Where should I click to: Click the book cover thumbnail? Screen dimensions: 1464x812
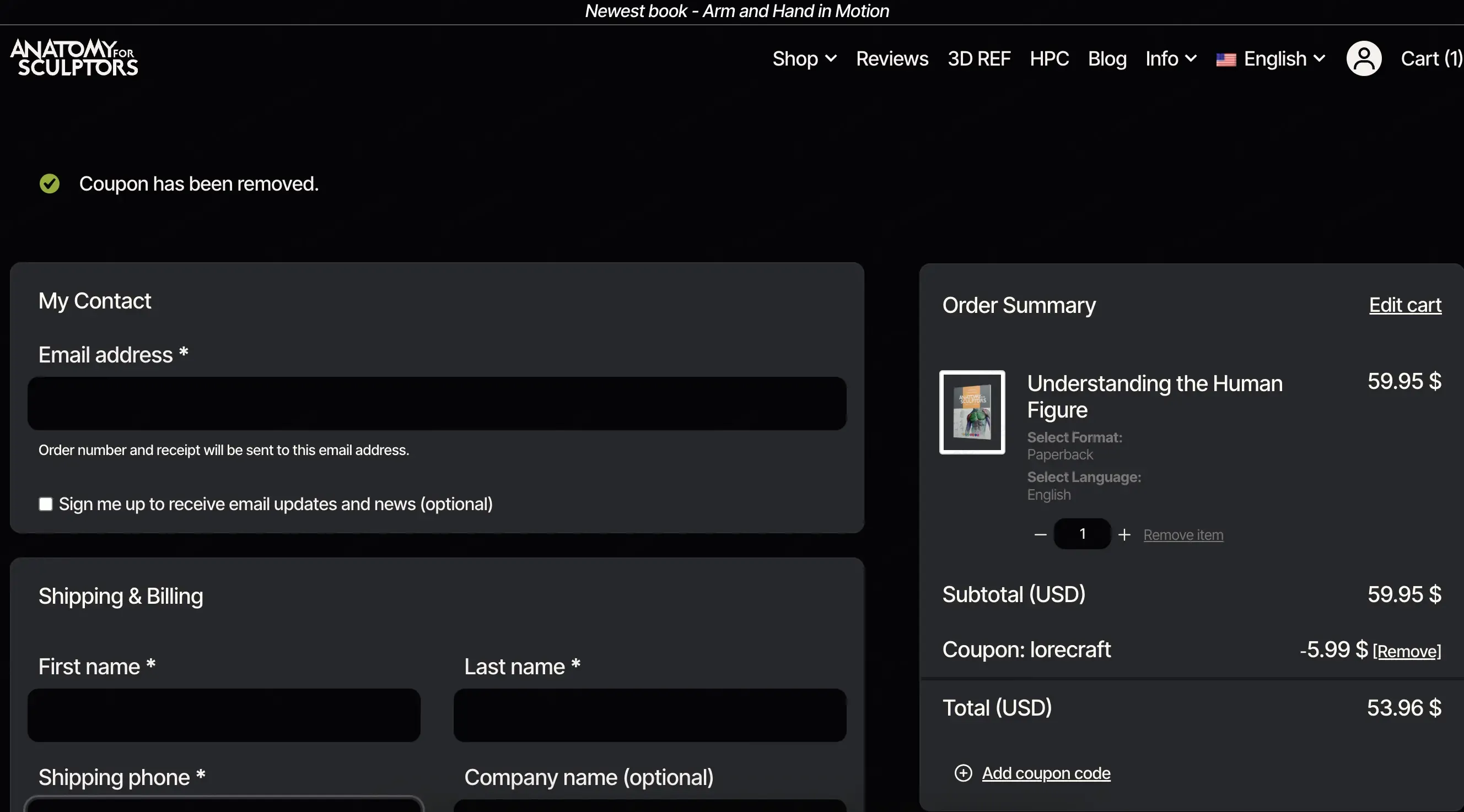(x=972, y=412)
